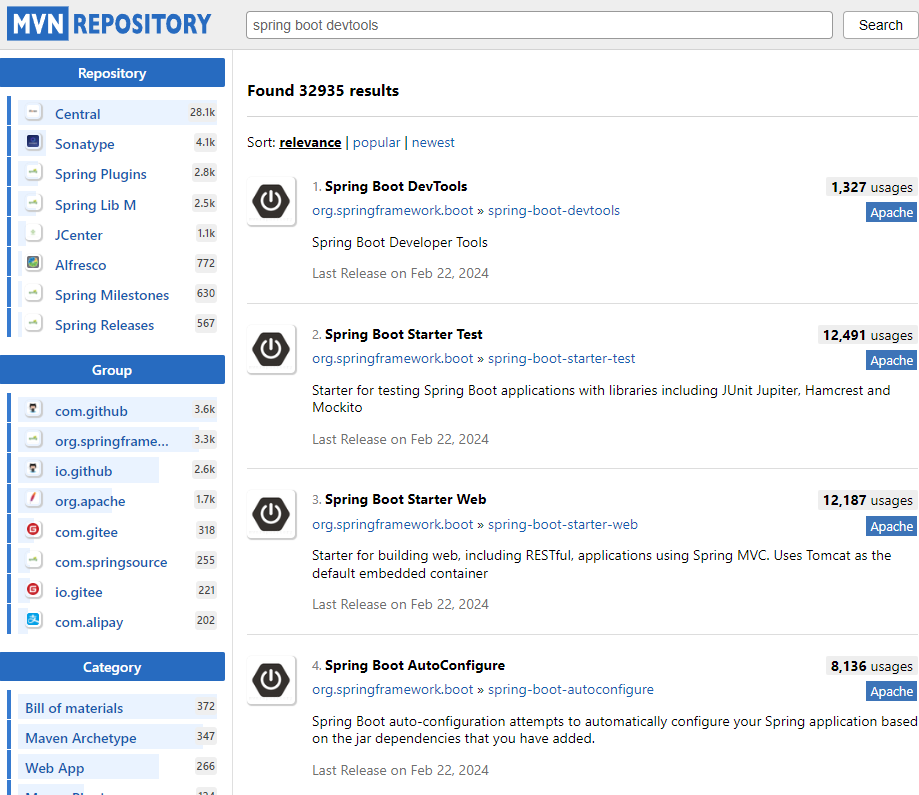Open the Spring Boot Starter Web title

(x=406, y=500)
